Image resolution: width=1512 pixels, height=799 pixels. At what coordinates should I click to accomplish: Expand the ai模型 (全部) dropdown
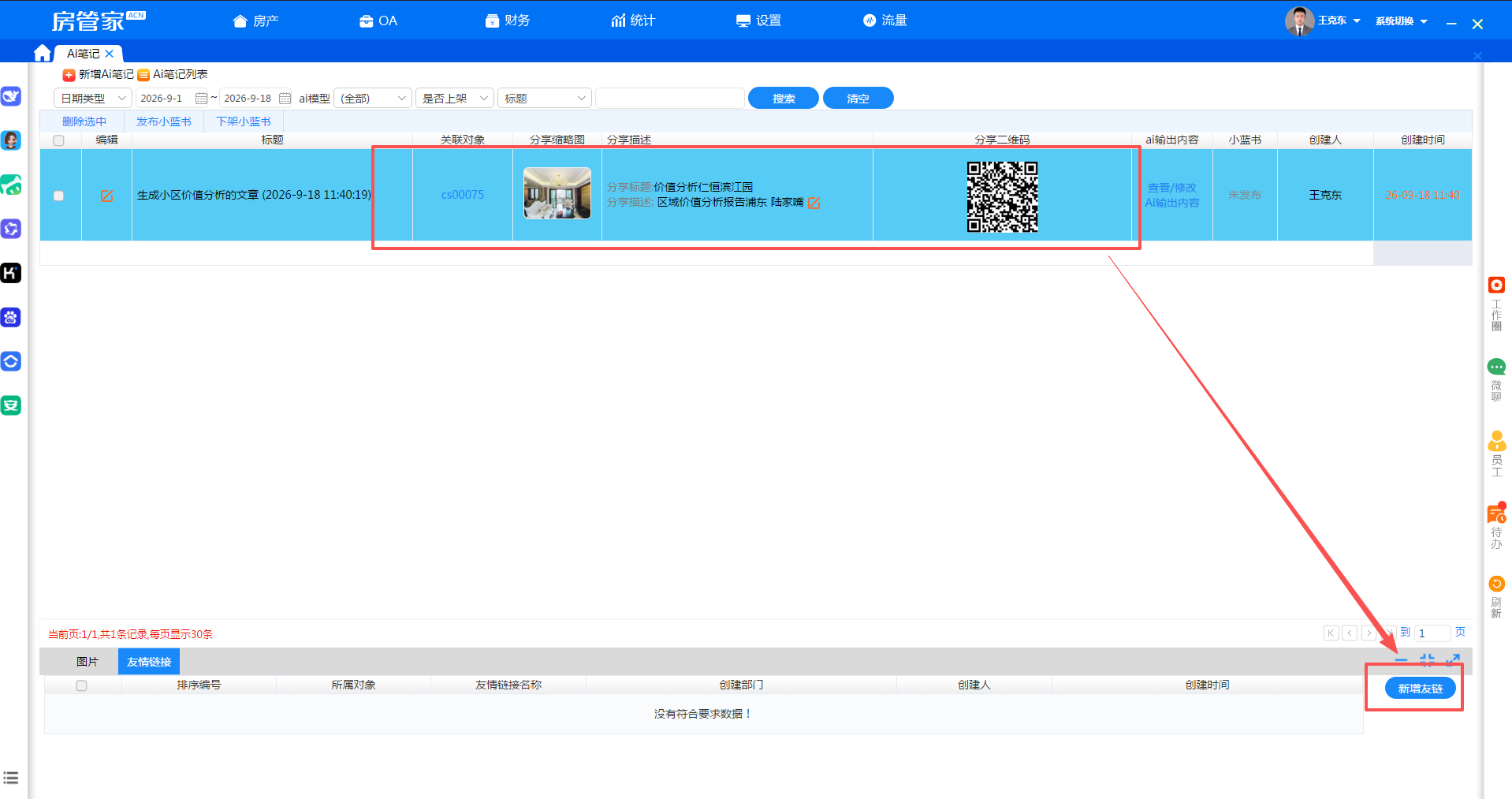373,99
